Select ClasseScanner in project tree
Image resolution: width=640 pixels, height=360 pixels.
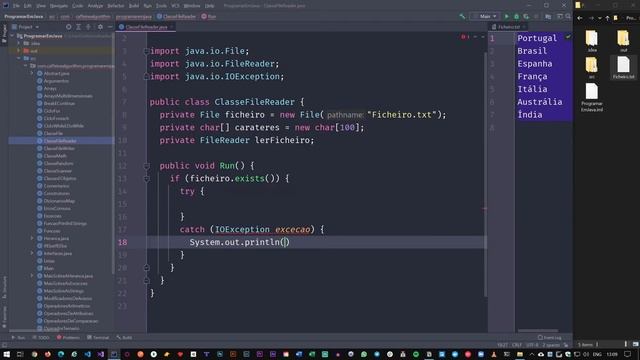tap(58, 171)
